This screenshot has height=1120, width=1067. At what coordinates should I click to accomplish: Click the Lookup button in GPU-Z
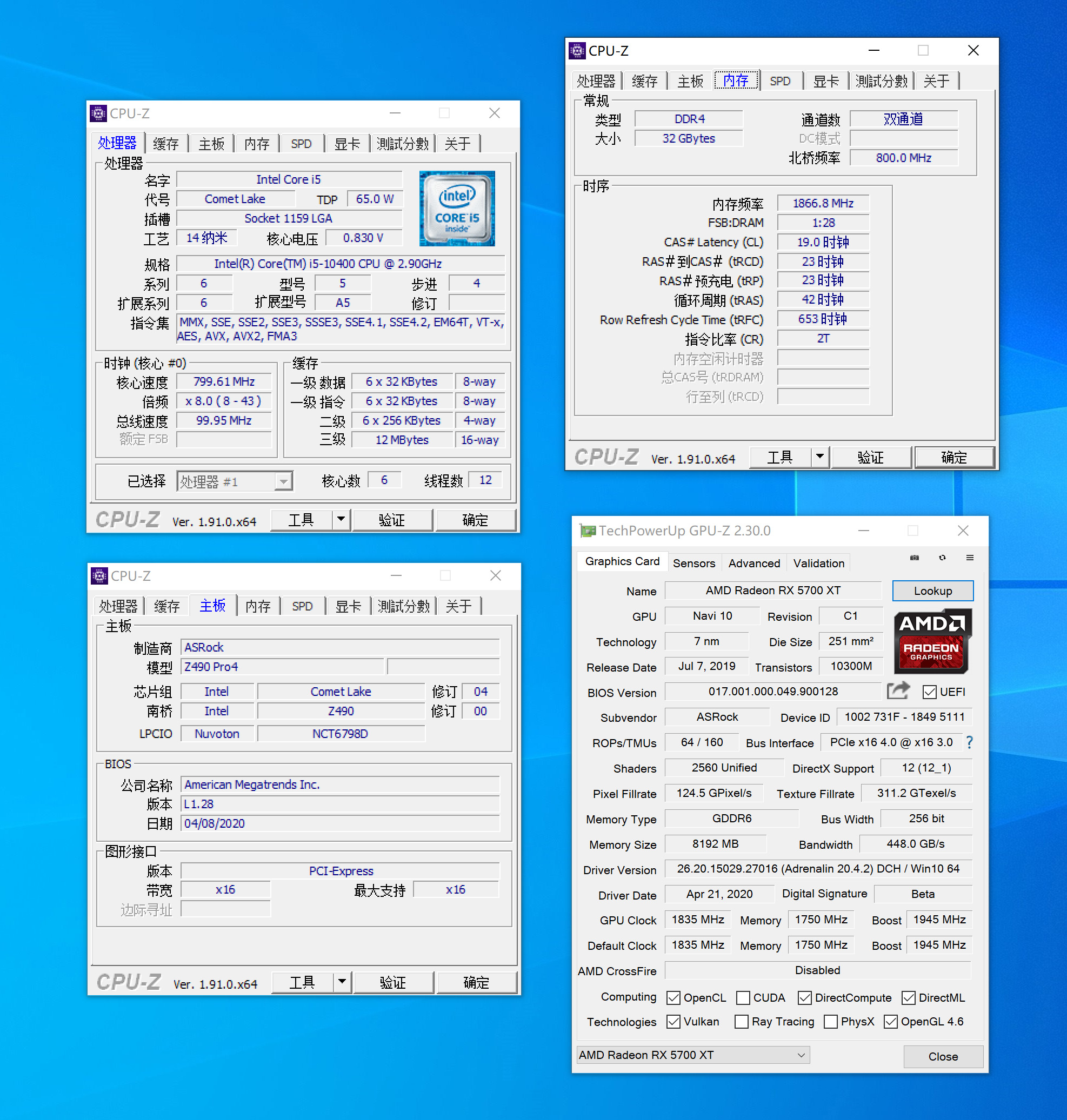(932, 590)
